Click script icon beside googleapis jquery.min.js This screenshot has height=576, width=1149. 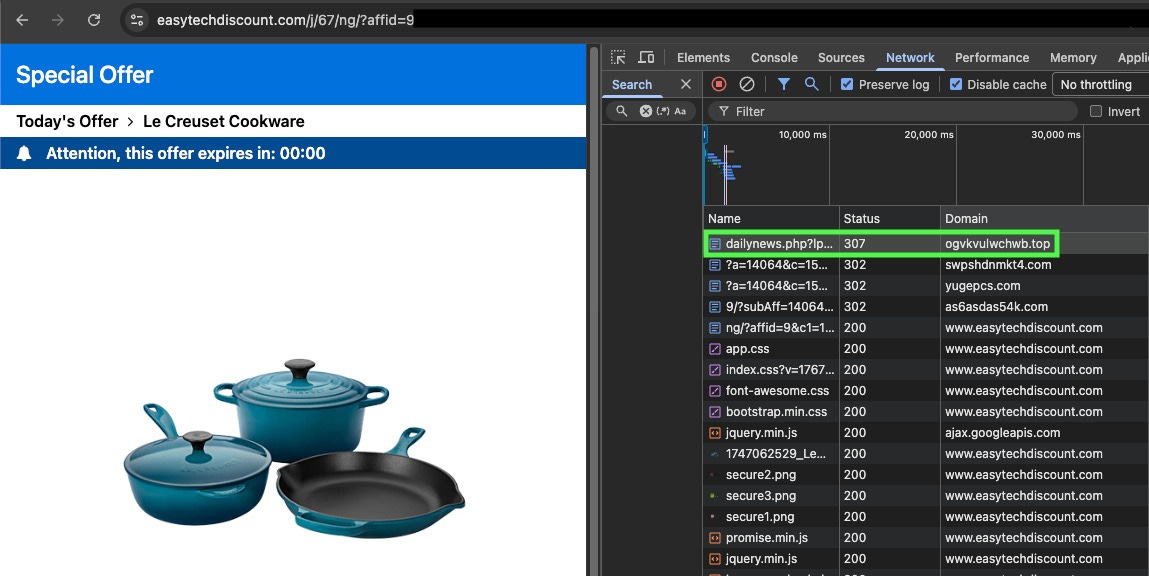pos(714,433)
